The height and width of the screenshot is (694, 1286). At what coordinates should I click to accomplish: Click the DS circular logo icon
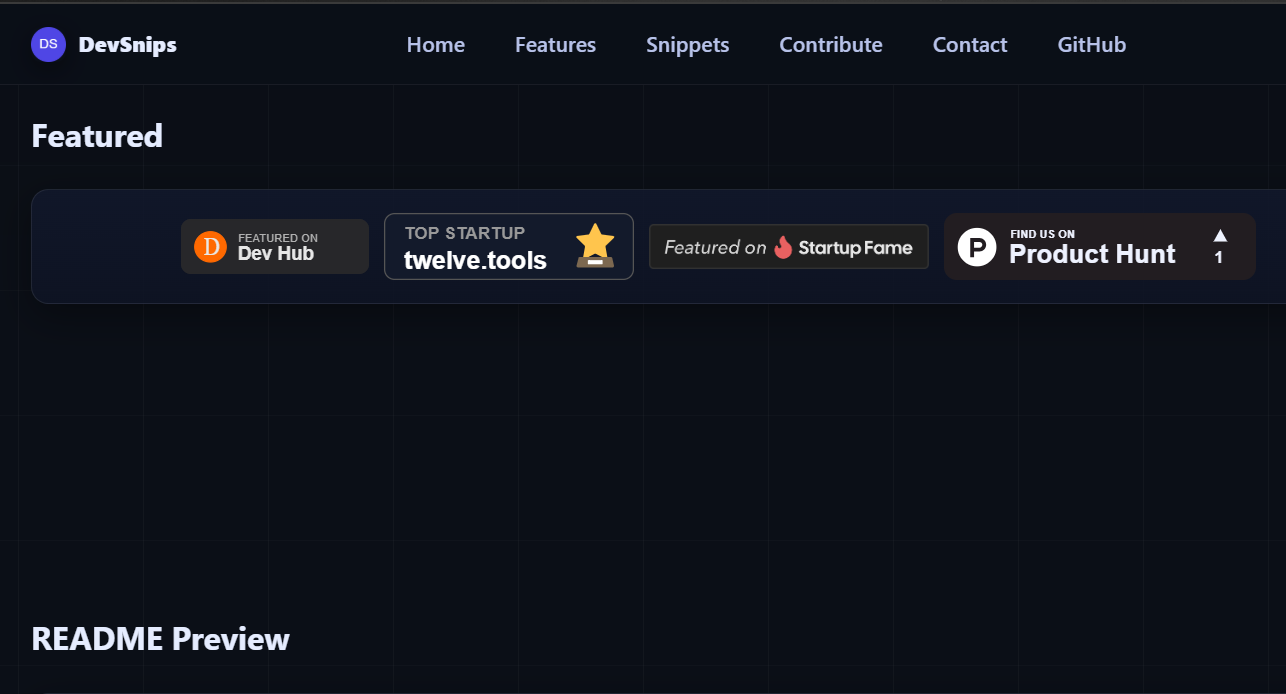point(48,44)
